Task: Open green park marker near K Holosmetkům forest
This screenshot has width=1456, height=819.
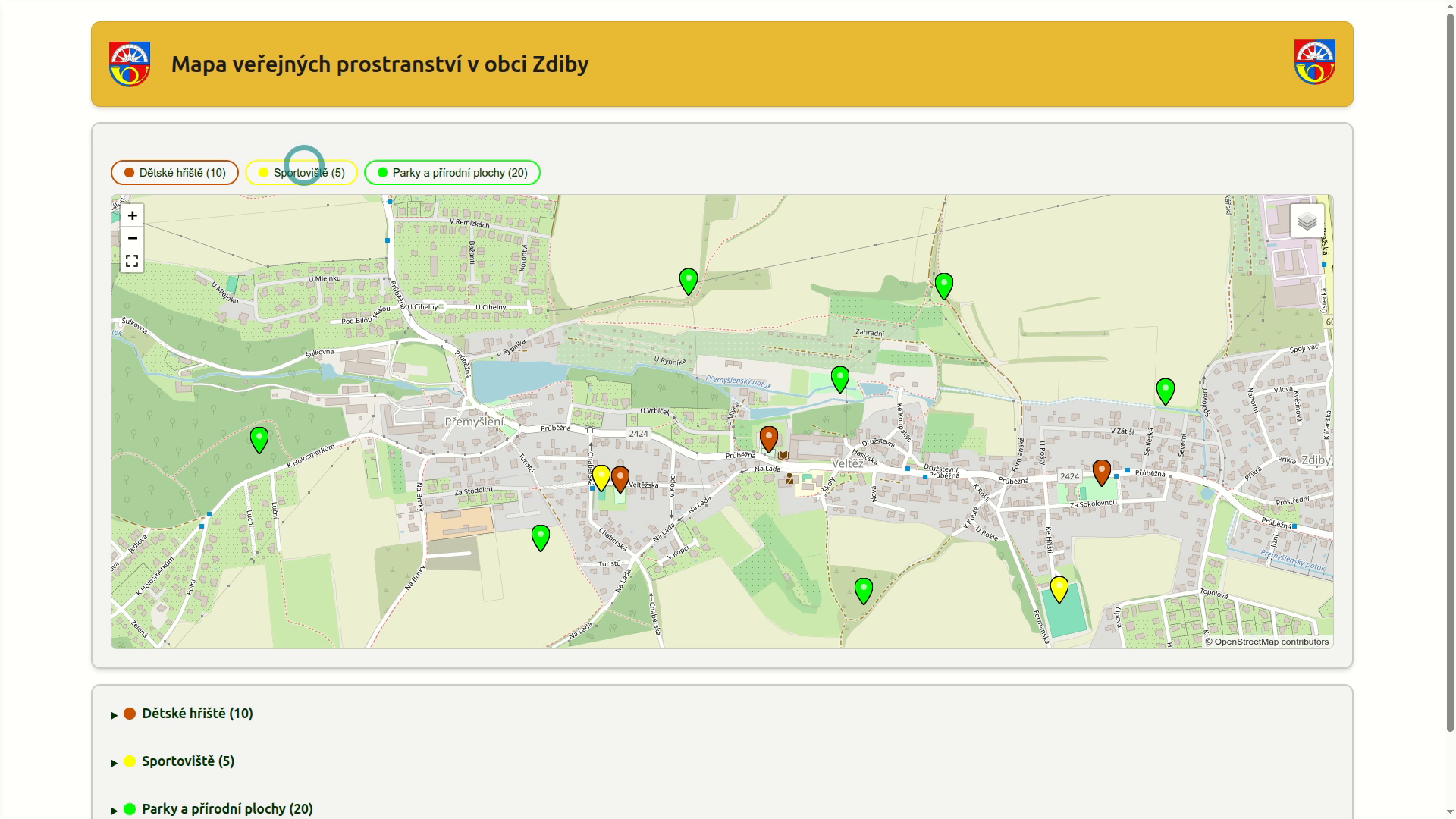Action: point(259,440)
